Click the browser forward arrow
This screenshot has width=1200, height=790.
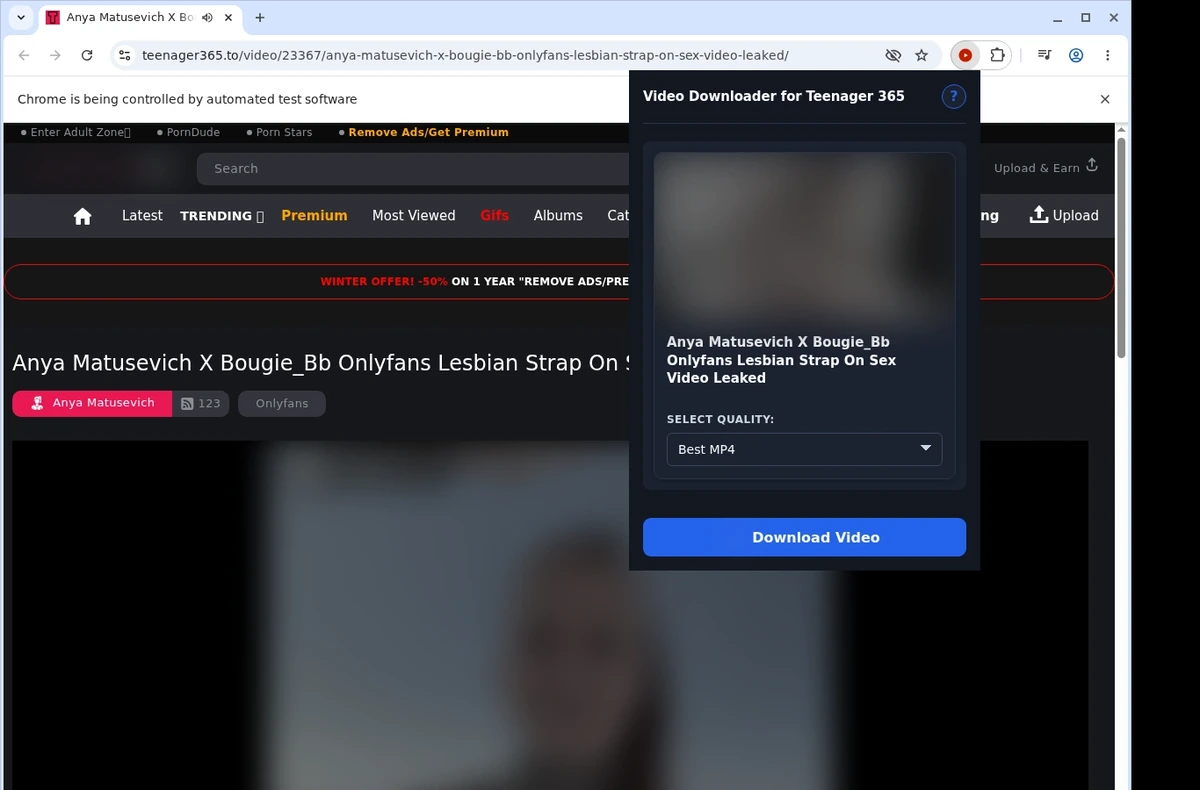[56, 56]
